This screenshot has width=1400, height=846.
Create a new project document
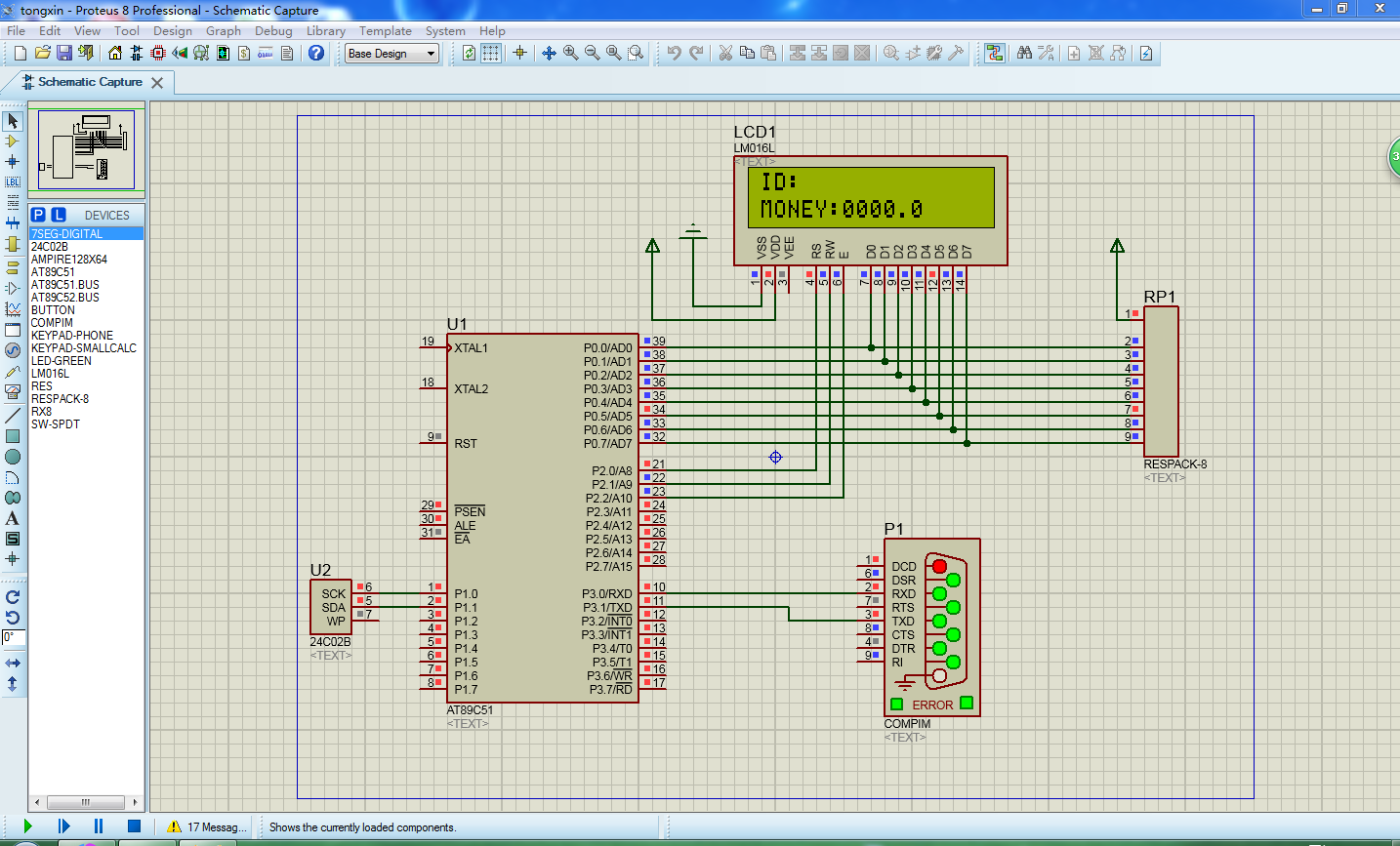click(x=20, y=53)
